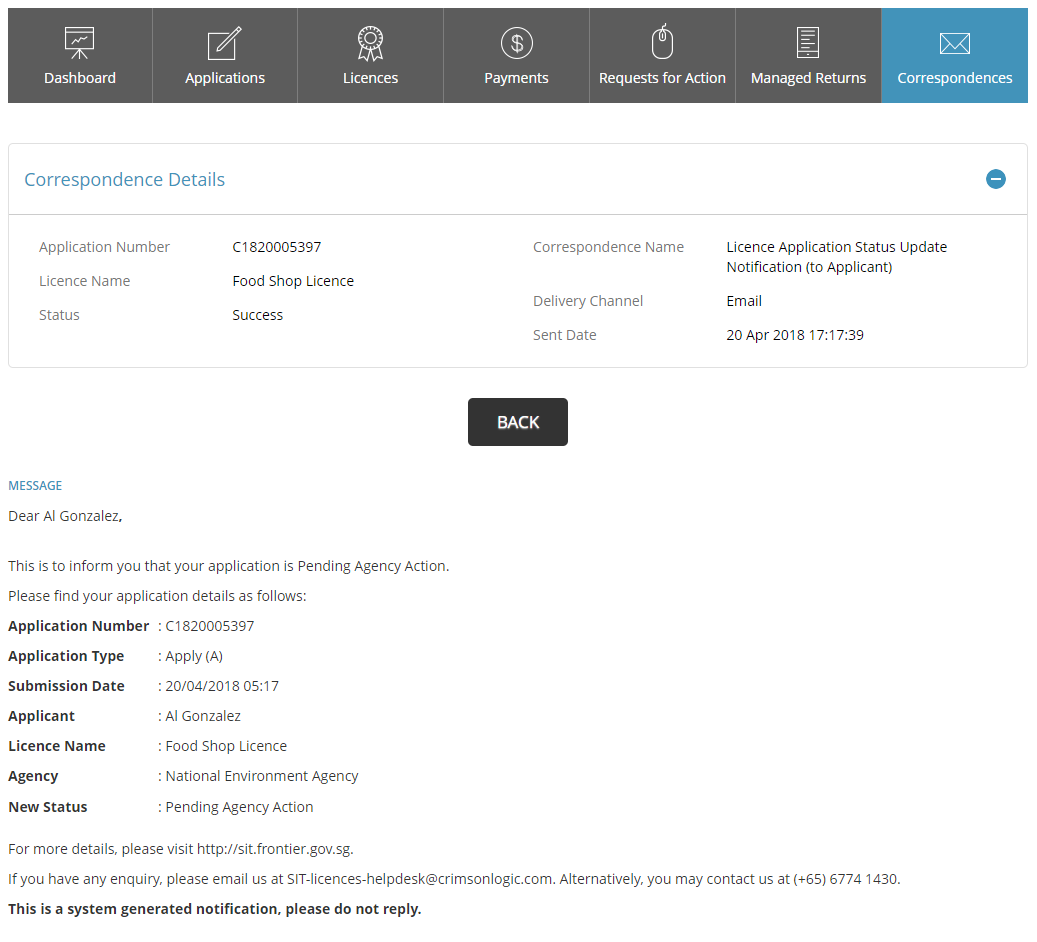Click application number C1820005397 in details panel
Viewport: 1037px width, 942px height.
click(277, 247)
